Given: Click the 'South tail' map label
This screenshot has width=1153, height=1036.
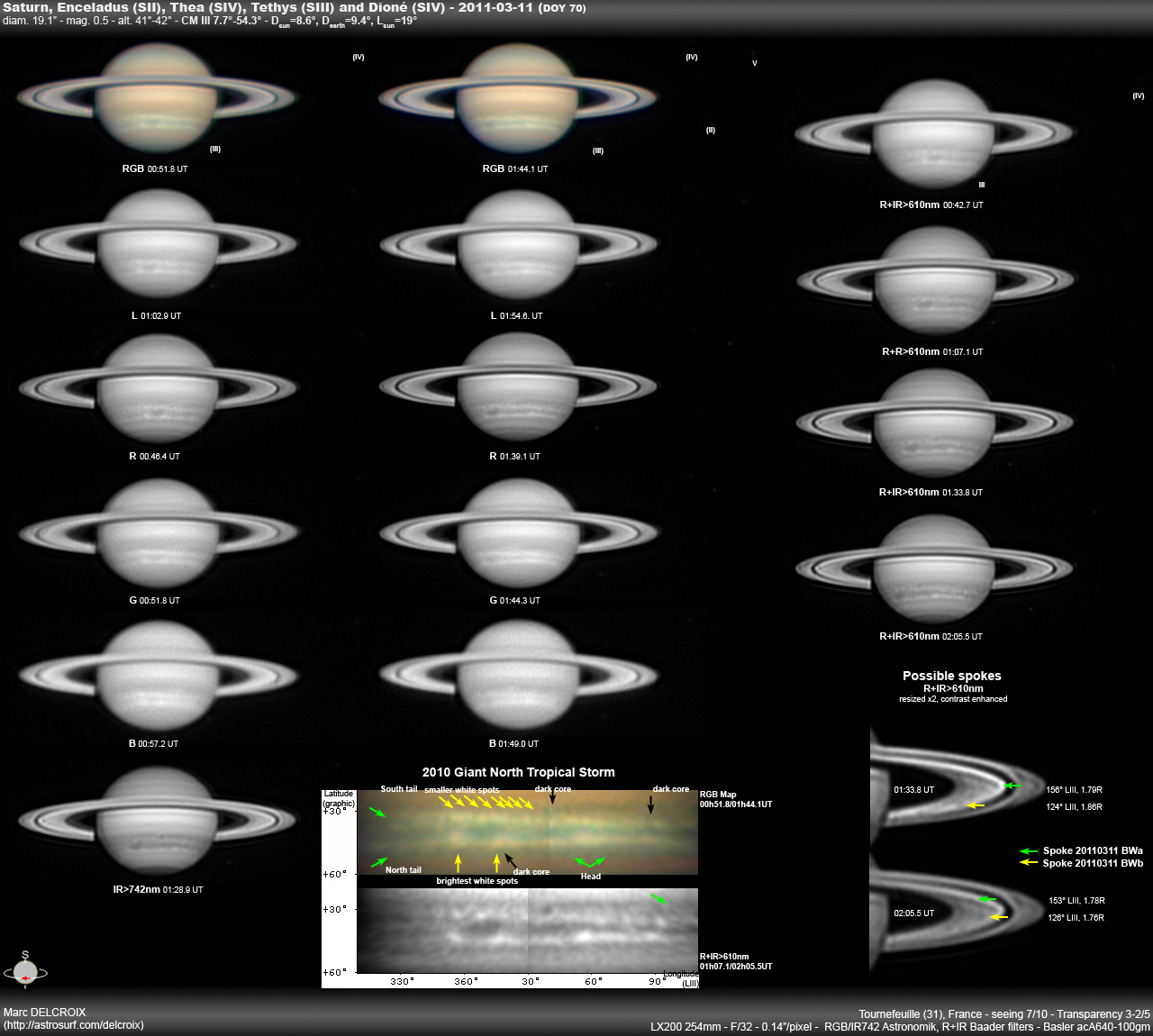Looking at the screenshot, I should (x=399, y=789).
